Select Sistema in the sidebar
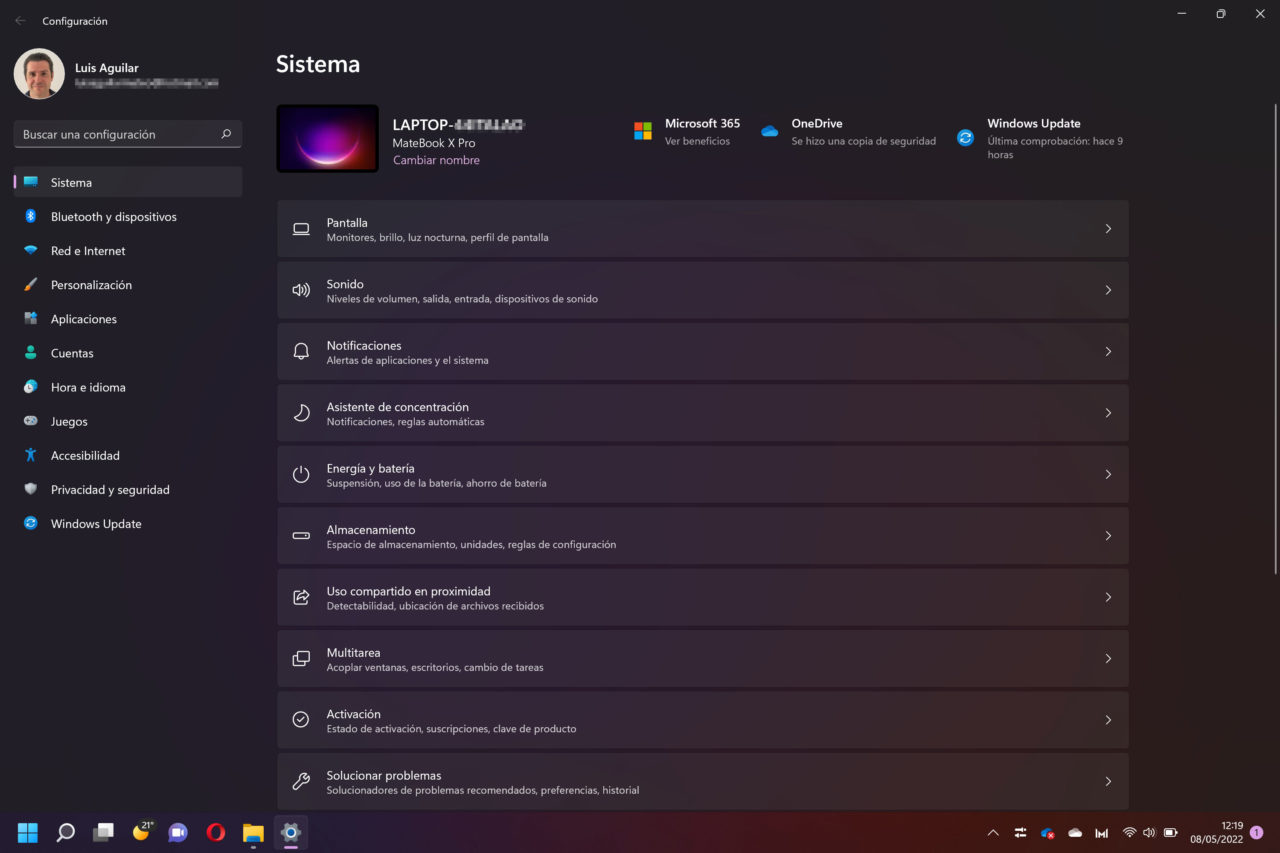This screenshot has height=853, width=1280. 128,182
